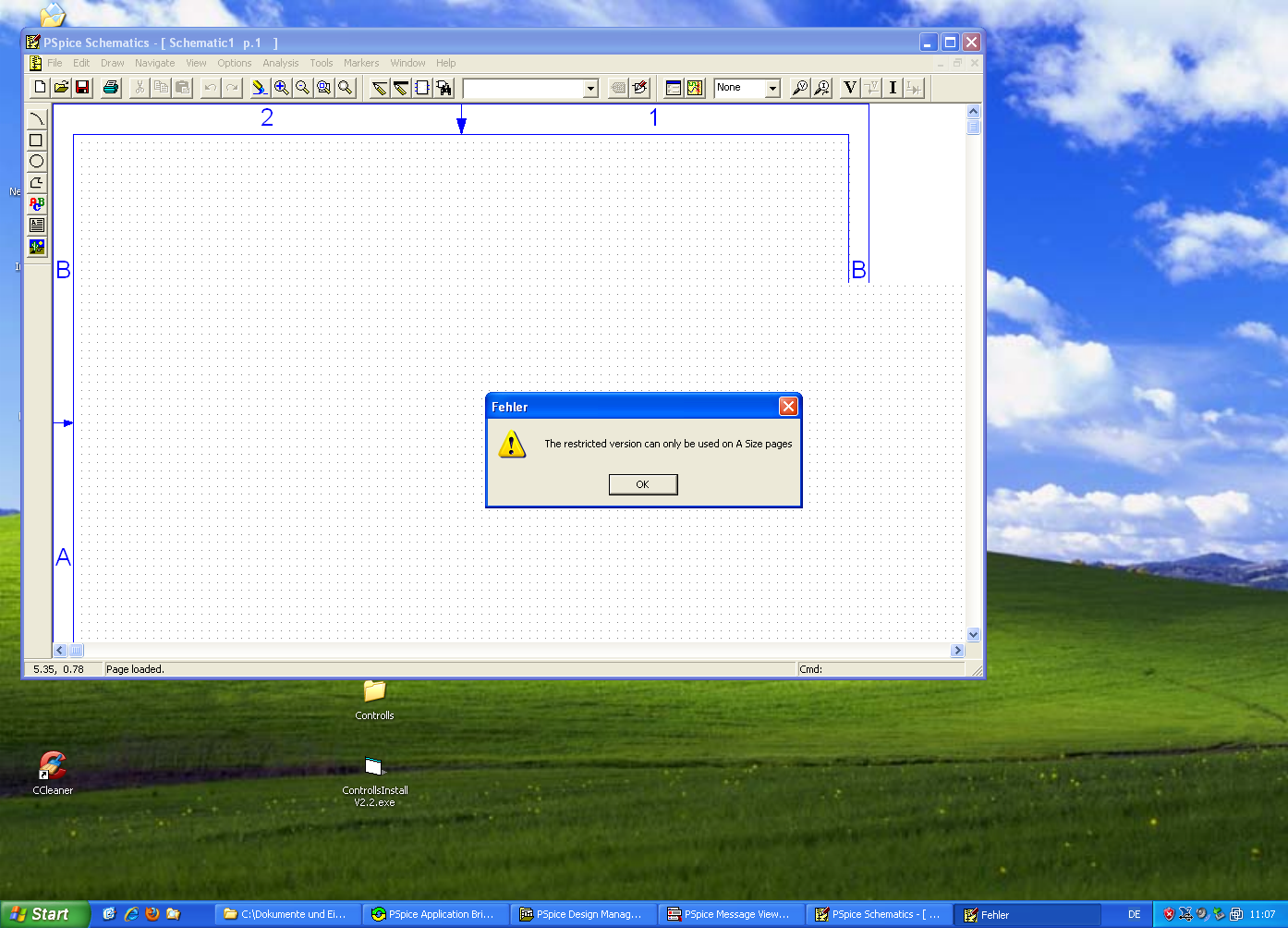The image size is (1288, 928).
Task: Click the Redraw pencil icon
Action: pyautogui.click(x=260, y=88)
